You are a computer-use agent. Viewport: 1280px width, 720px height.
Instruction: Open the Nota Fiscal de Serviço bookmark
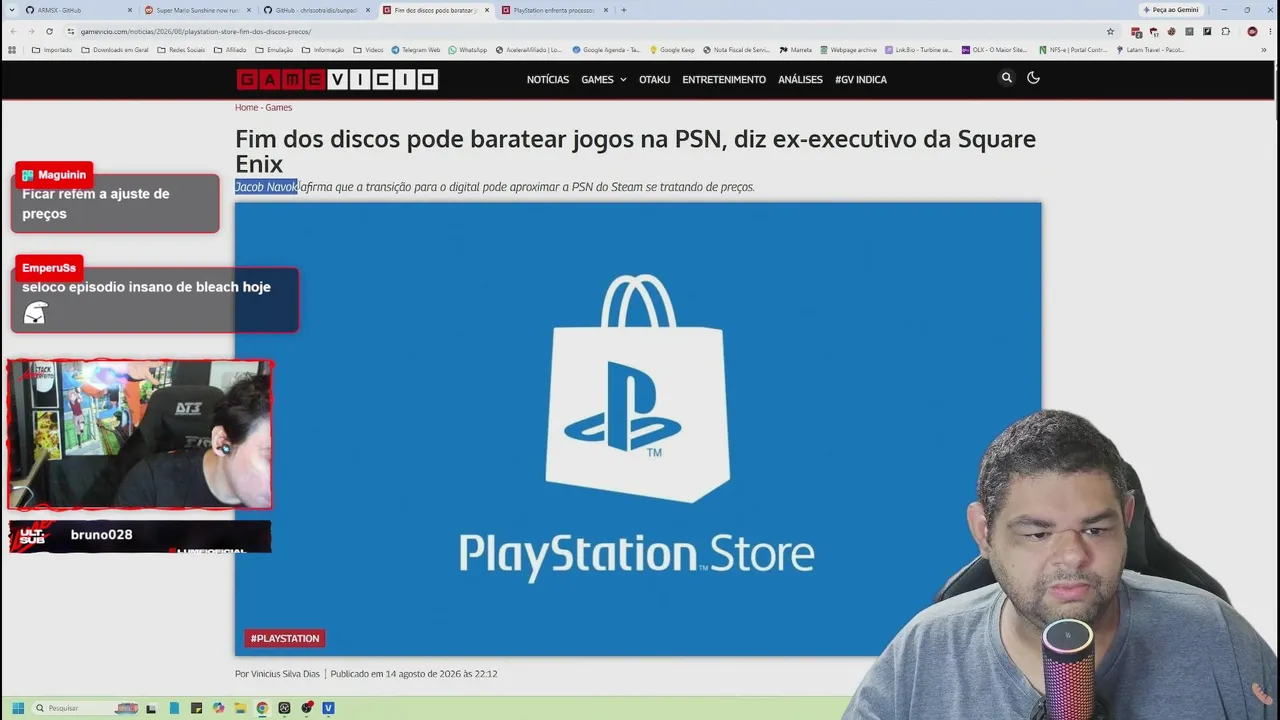737,50
